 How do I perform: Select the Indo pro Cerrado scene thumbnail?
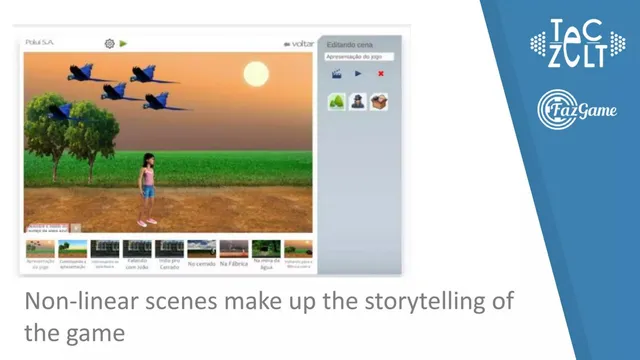pyautogui.click(x=169, y=249)
